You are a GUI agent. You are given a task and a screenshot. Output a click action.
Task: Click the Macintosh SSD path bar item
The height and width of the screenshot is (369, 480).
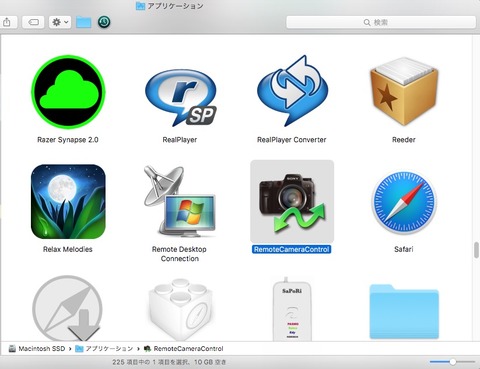tap(37, 349)
